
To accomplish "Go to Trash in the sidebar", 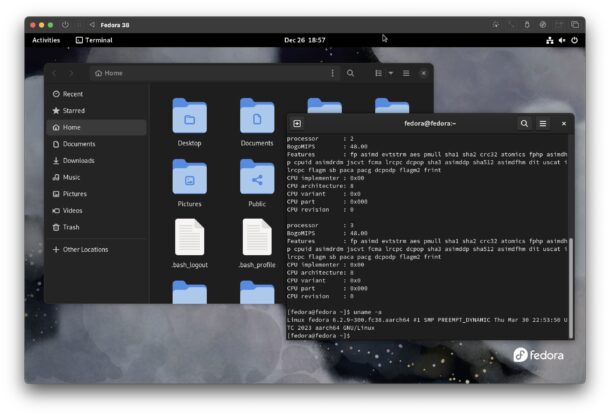I will click(x=71, y=227).
